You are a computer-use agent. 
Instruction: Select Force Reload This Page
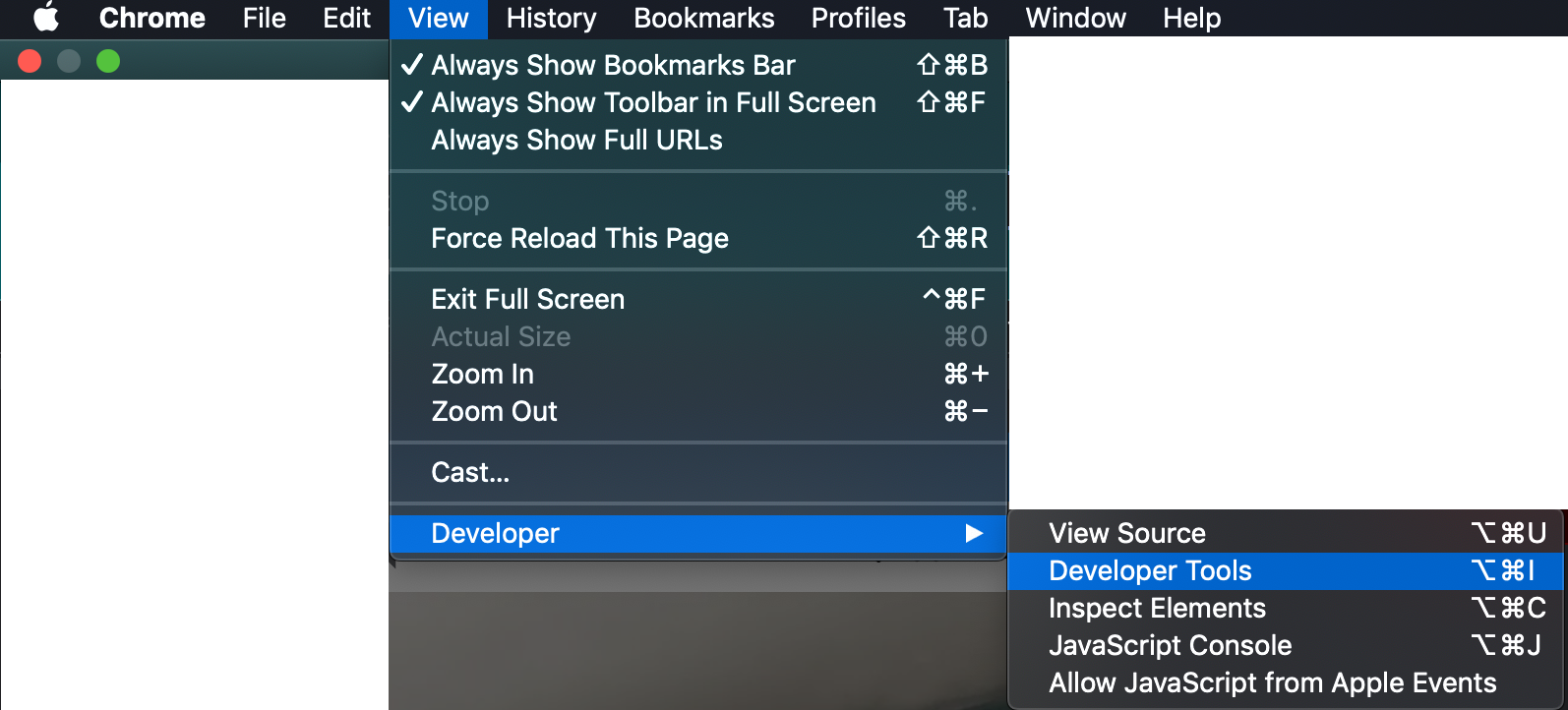(698, 238)
